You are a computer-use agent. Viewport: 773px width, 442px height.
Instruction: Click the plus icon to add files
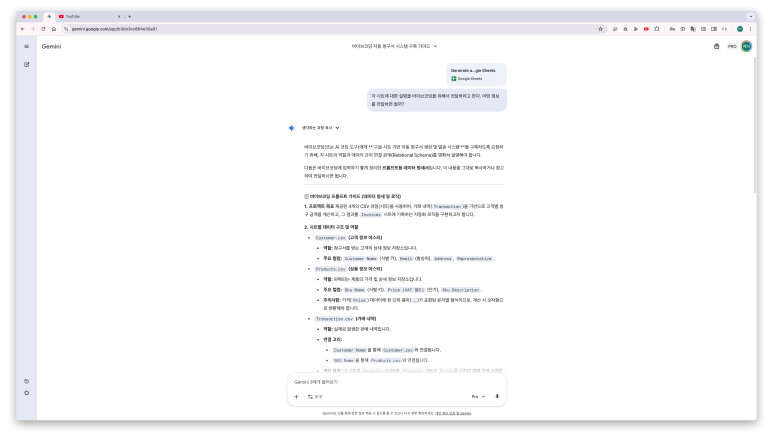click(x=296, y=396)
